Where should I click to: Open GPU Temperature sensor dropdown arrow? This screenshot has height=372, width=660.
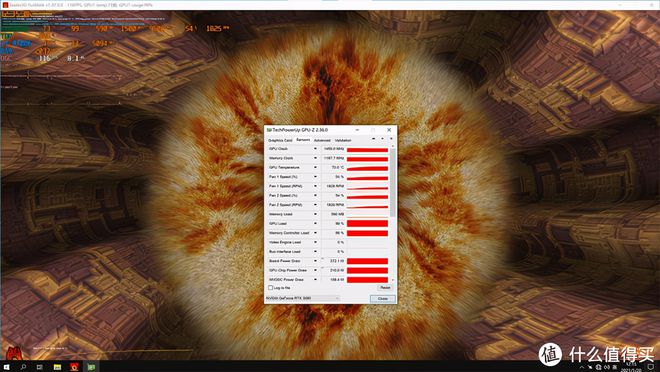(315, 167)
